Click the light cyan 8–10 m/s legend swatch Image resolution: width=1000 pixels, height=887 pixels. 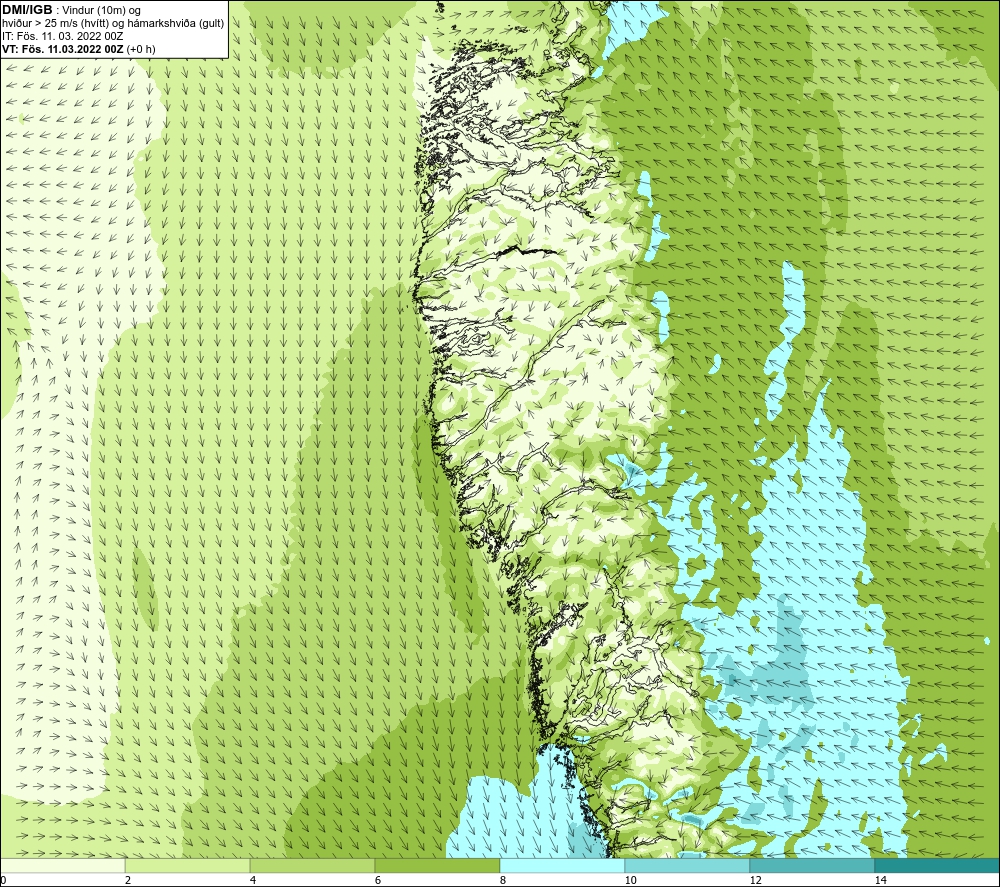(562, 865)
